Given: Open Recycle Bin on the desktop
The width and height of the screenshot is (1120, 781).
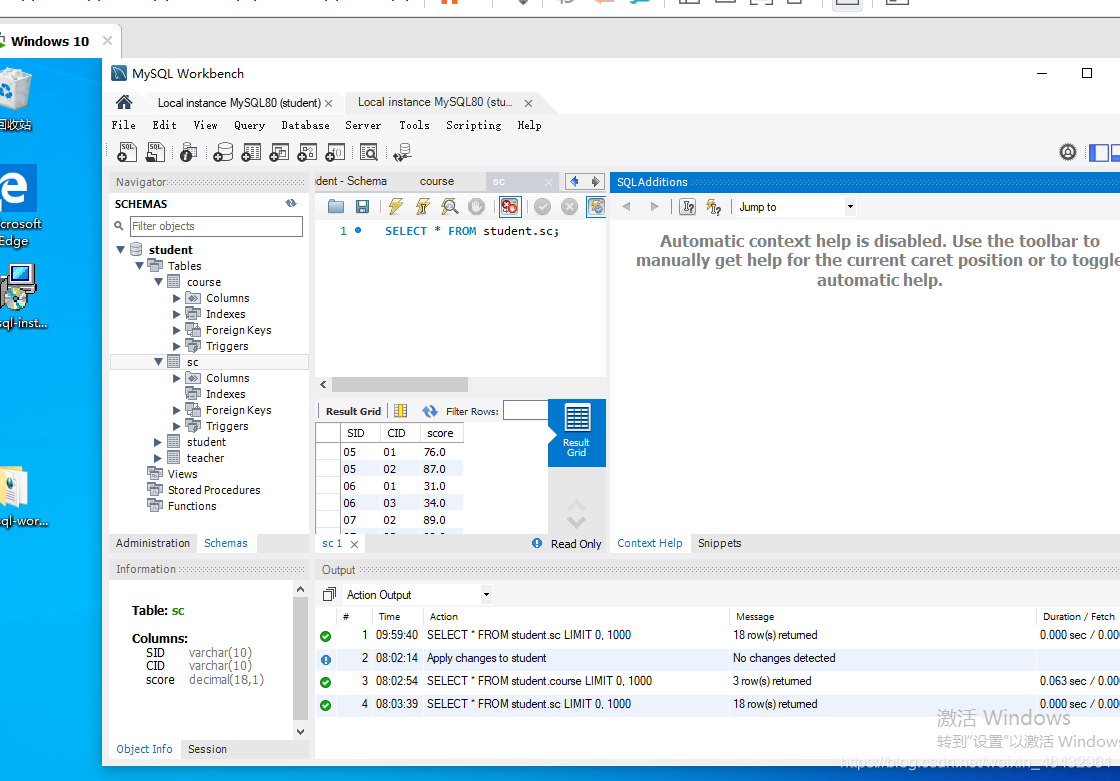Looking at the screenshot, I should (15, 100).
